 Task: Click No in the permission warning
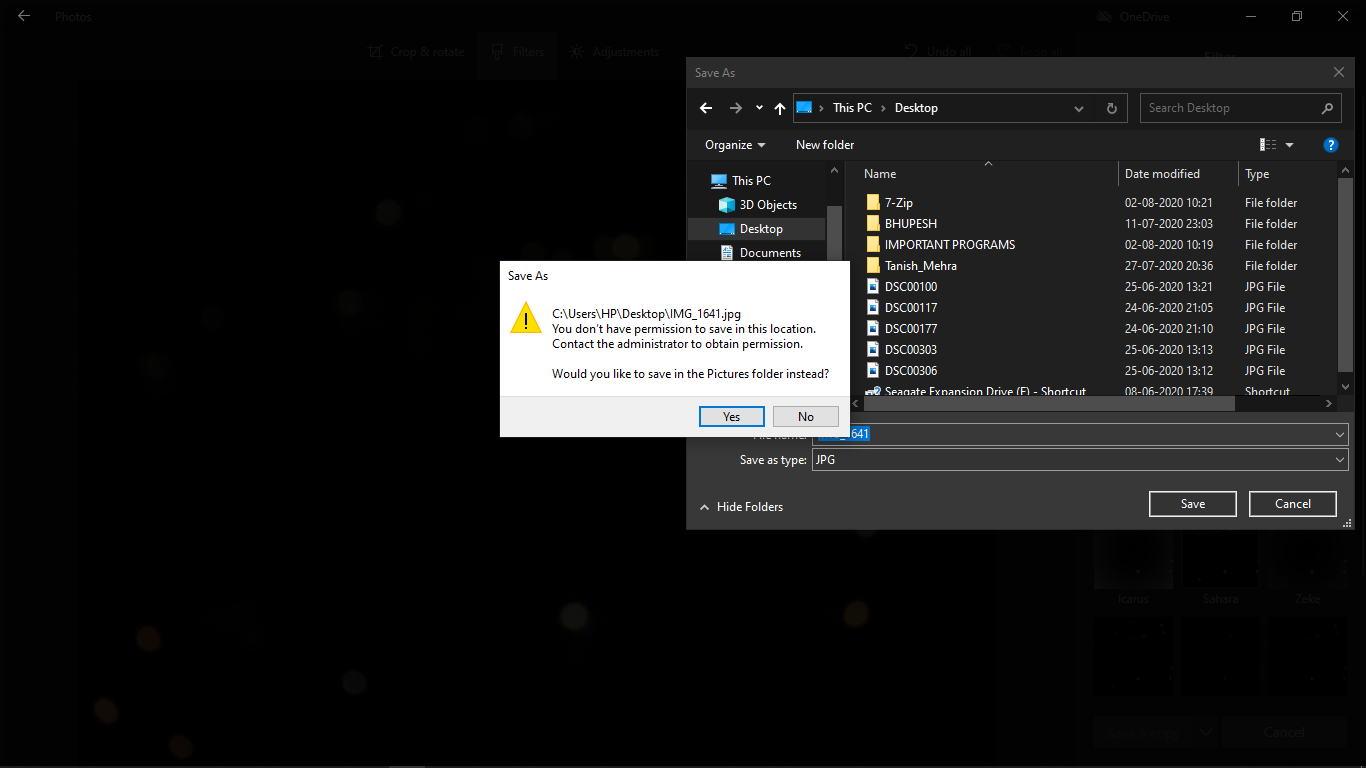[x=805, y=417]
